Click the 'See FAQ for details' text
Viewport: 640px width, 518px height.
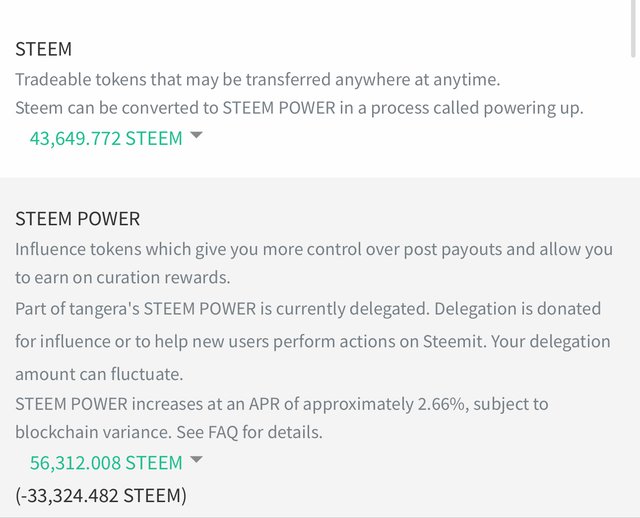249,432
